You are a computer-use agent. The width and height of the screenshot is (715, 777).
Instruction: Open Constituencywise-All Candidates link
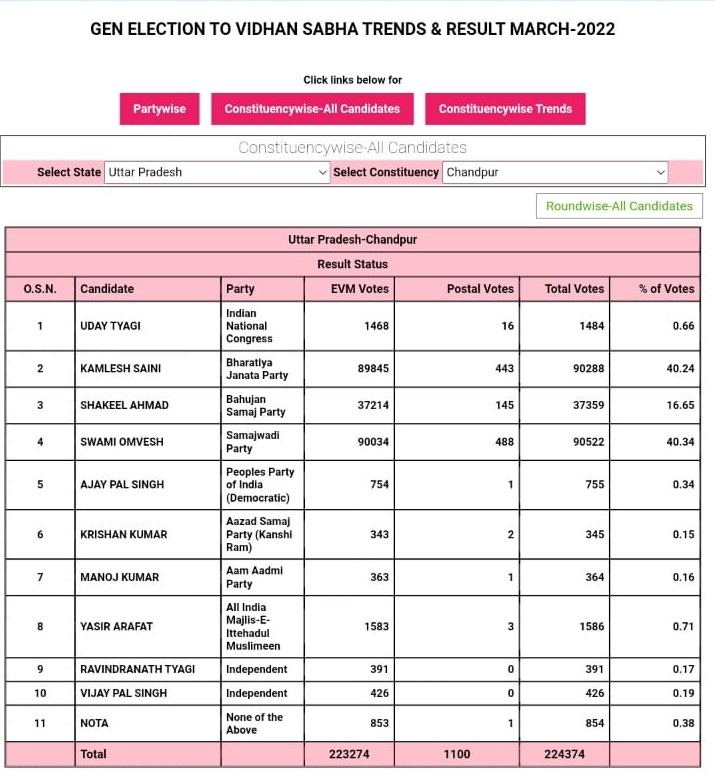click(312, 109)
